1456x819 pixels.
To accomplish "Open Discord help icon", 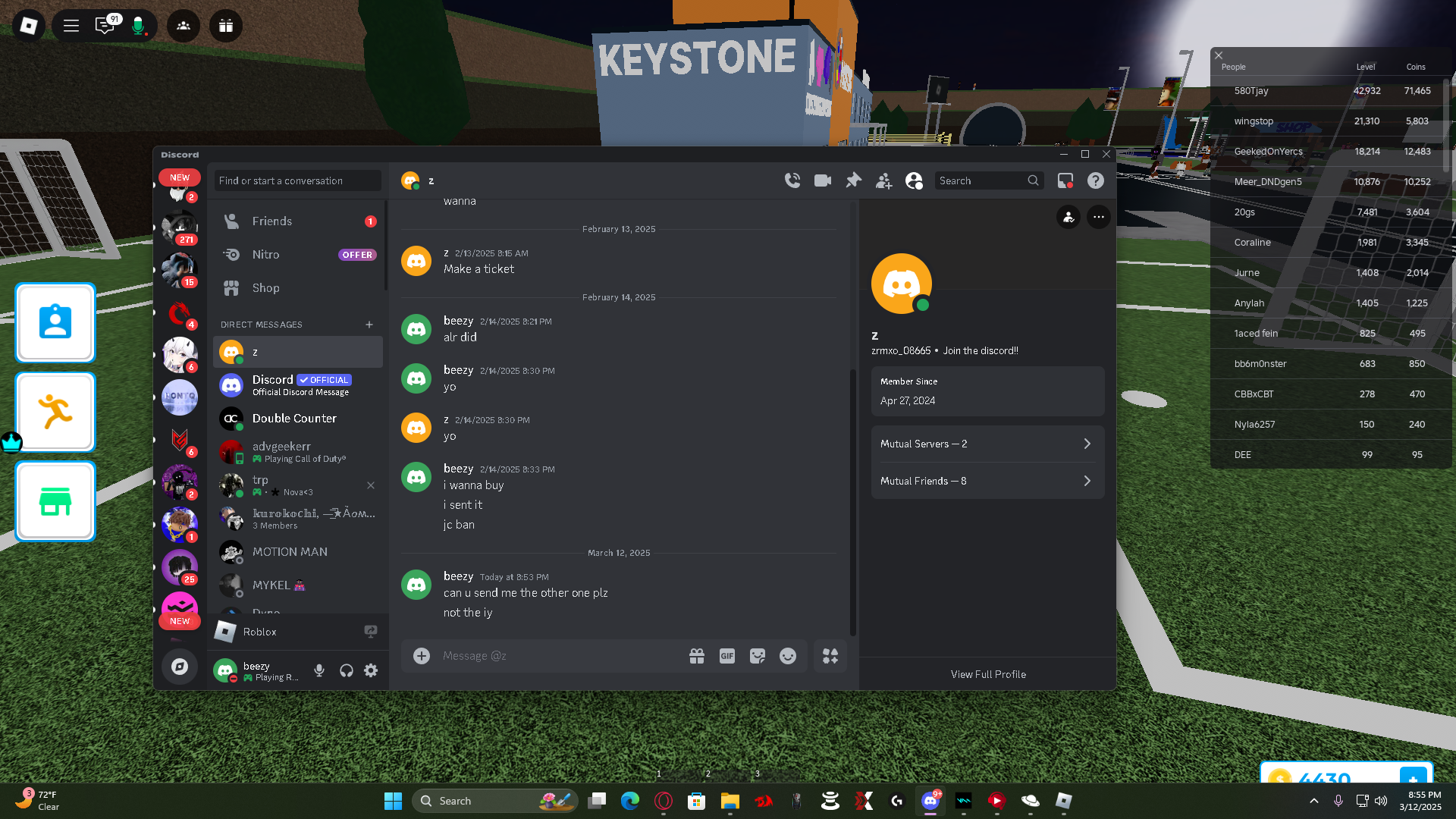I will click(1096, 180).
